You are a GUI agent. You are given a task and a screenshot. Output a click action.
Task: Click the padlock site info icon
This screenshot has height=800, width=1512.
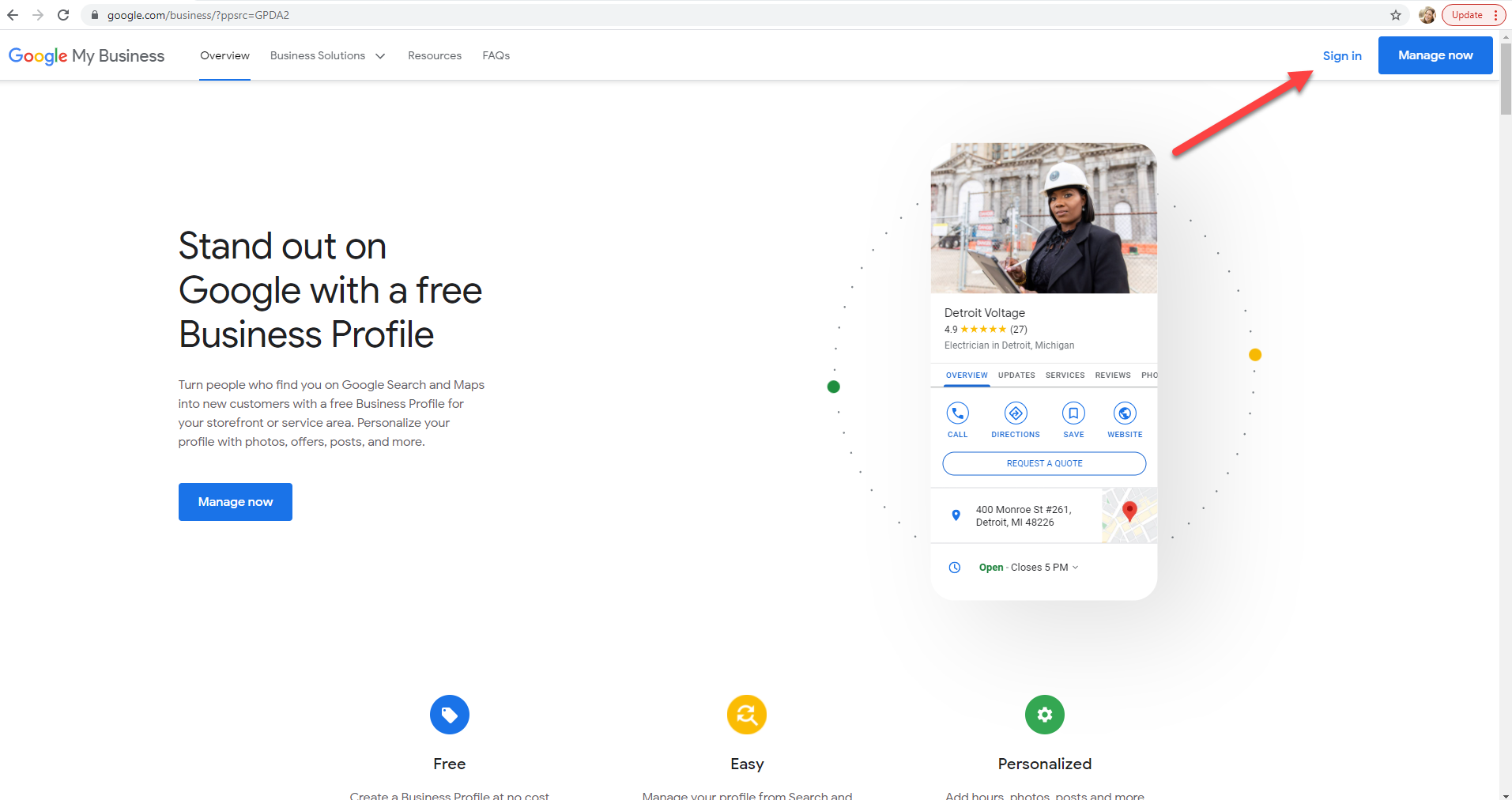coord(95,15)
